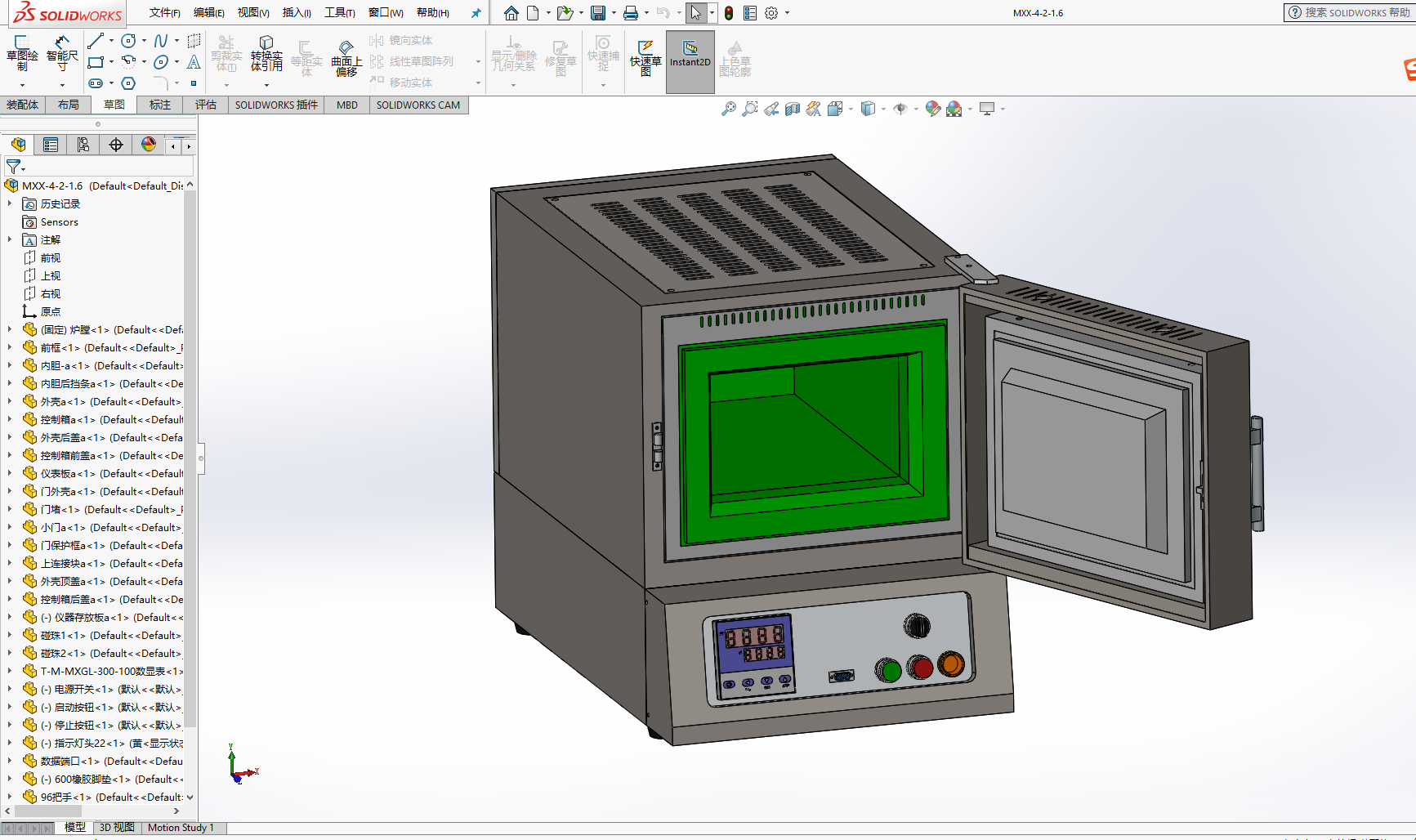Open the View Settings monitor dropdown arrow

point(1003,109)
